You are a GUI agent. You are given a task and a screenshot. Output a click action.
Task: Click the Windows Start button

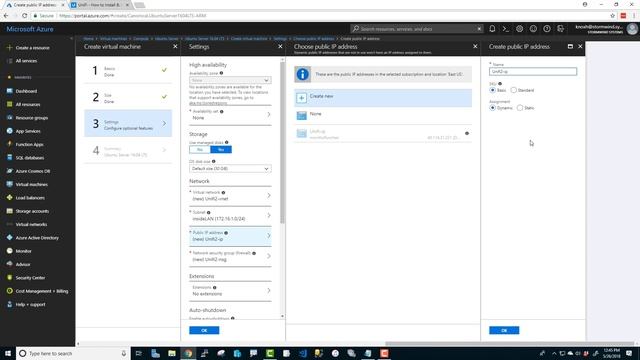coord(8,353)
